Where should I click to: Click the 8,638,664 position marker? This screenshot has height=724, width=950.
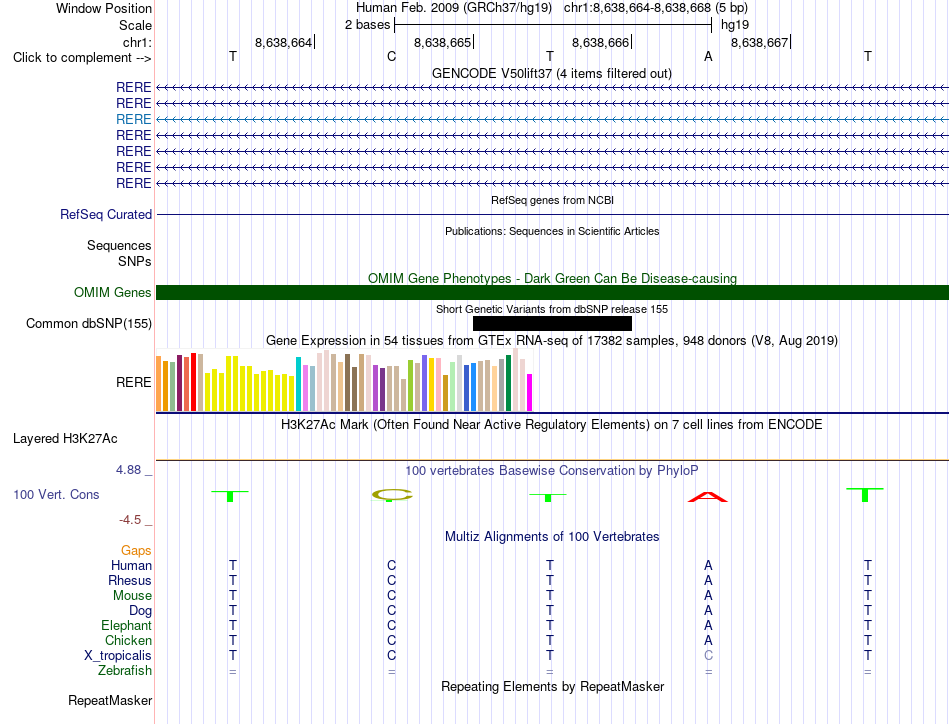click(284, 42)
